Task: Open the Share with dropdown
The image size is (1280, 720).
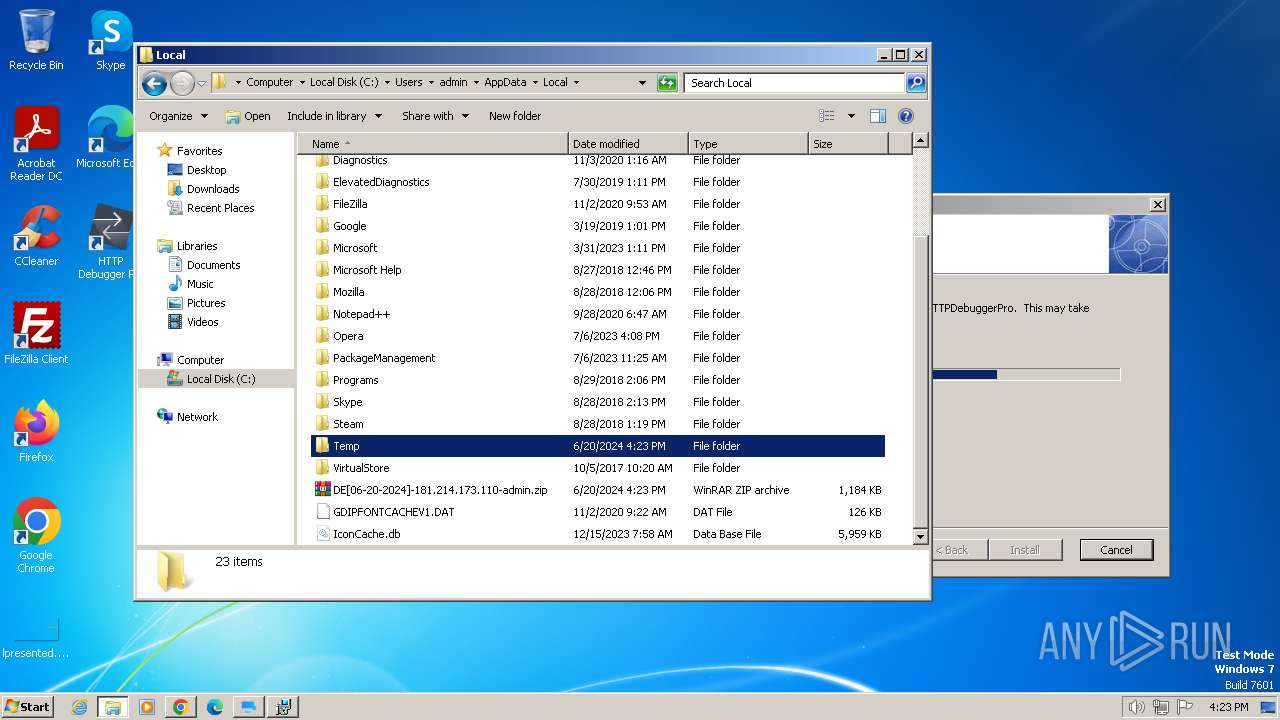Action: [x=435, y=116]
